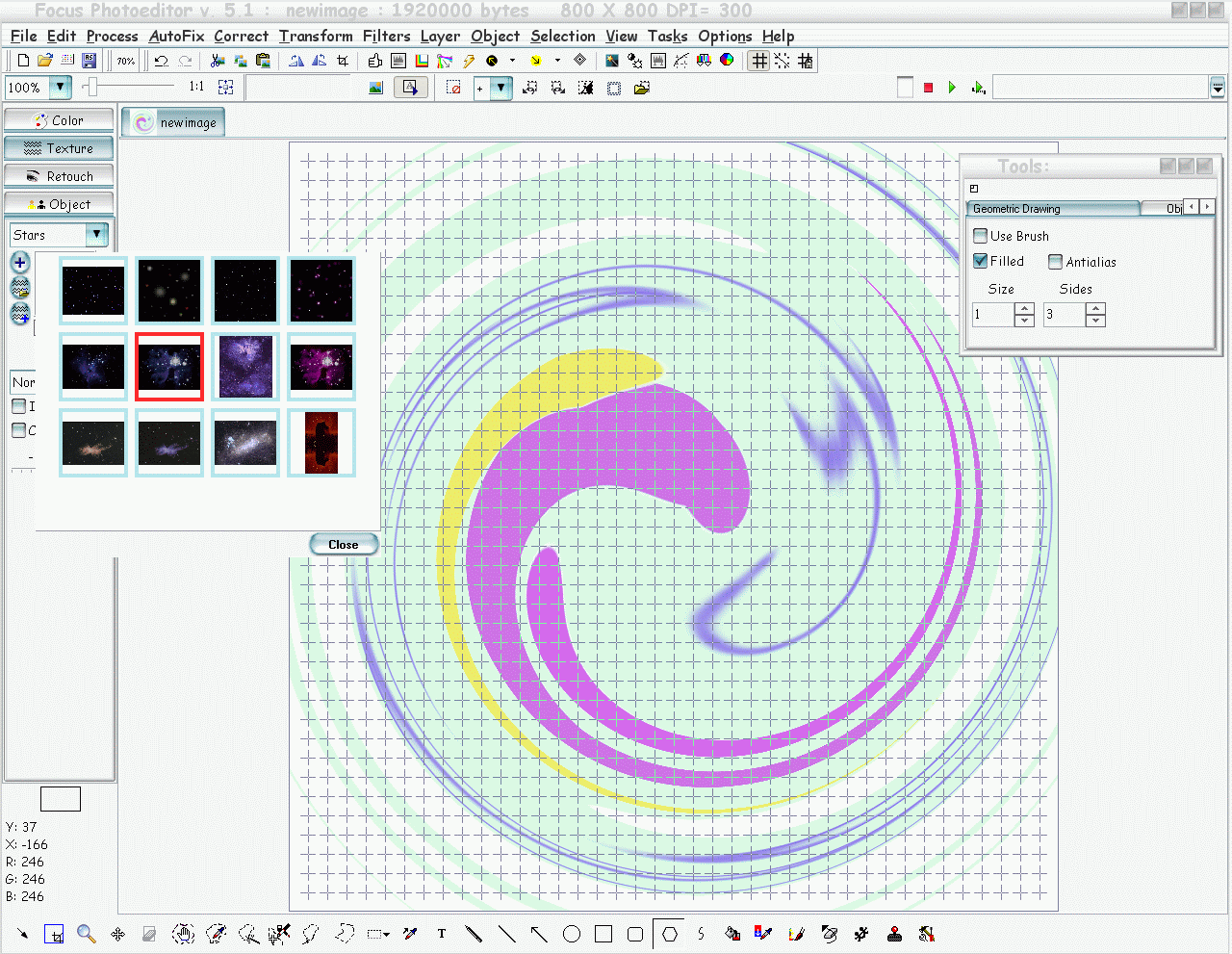Screen dimensions: 1232x954
Task: Select the purple nebula texture thumbnail
Action: pos(245,367)
